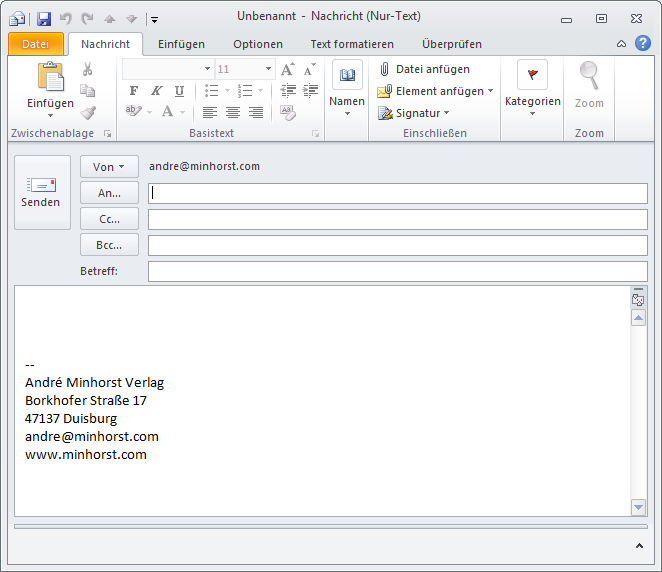Focus the An recipient input field
This screenshot has width=662, height=572.
[398, 193]
